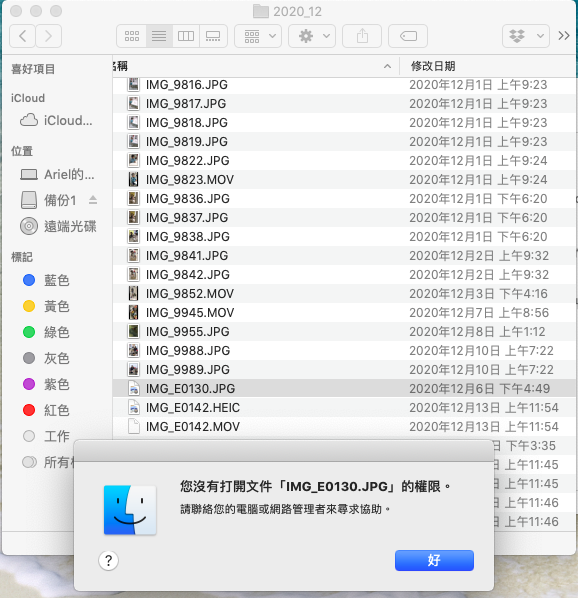
Task: Select the yellow 黃色 tag
Action: click(x=46, y=306)
